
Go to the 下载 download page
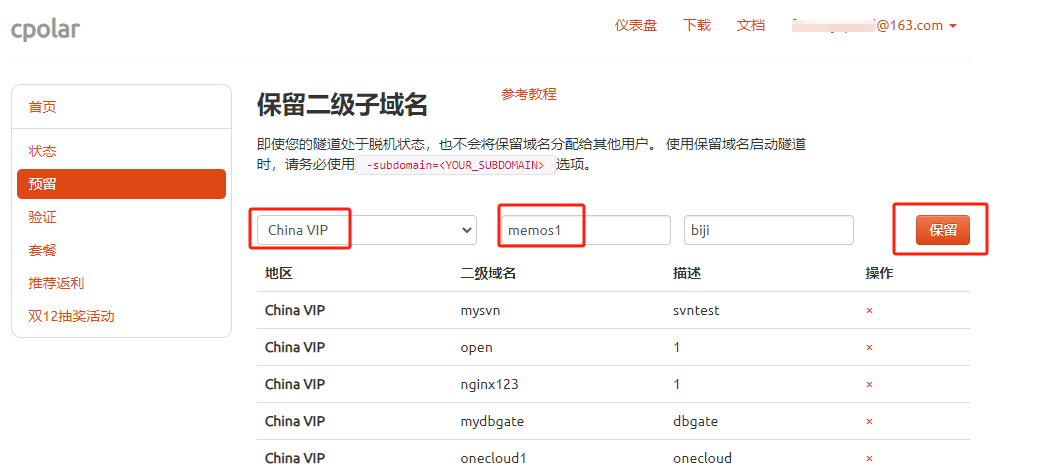click(x=696, y=25)
